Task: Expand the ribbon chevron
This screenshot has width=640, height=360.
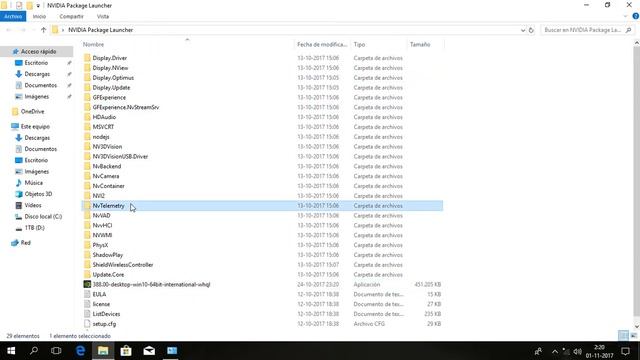Action: click(x=626, y=16)
